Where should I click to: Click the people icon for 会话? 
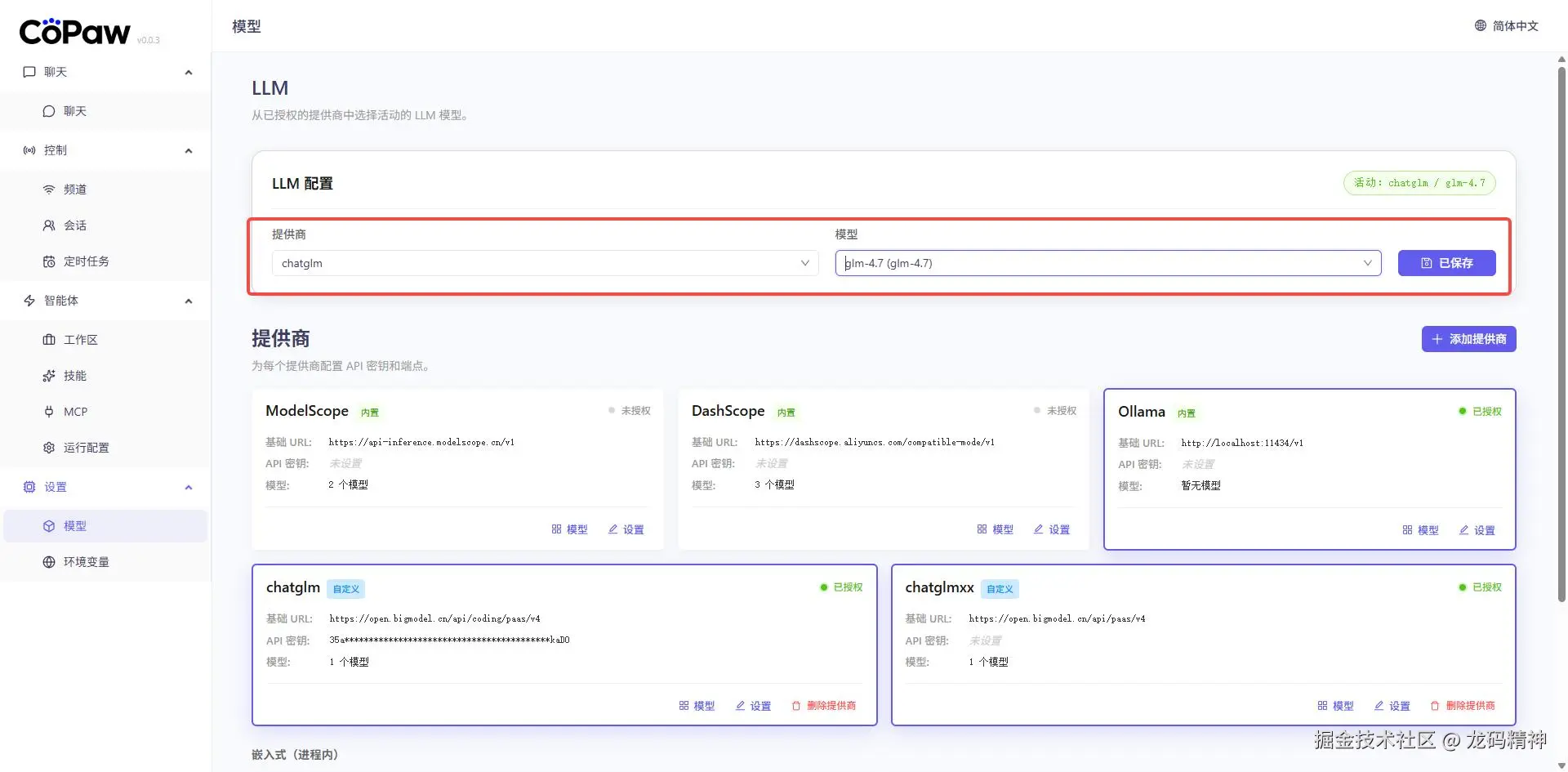[49, 225]
